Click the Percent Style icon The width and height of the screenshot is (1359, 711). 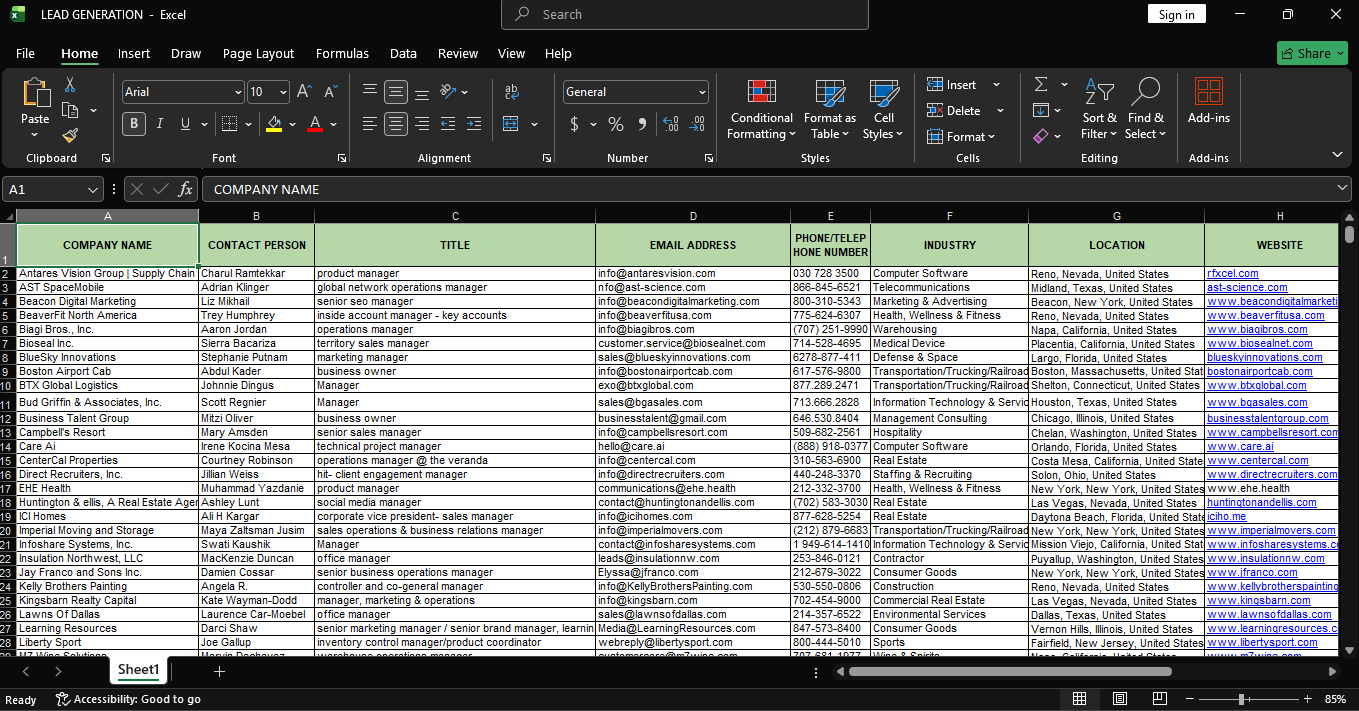pos(616,124)
